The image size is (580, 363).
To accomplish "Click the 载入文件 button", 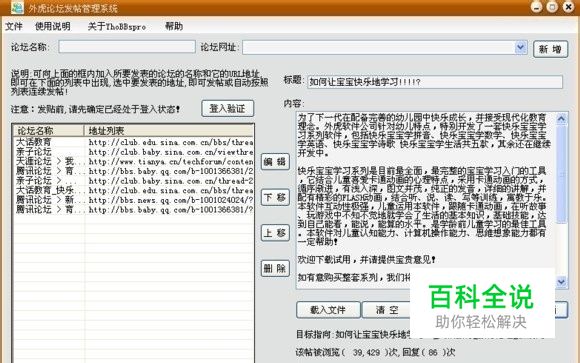I will pos(328,310).
